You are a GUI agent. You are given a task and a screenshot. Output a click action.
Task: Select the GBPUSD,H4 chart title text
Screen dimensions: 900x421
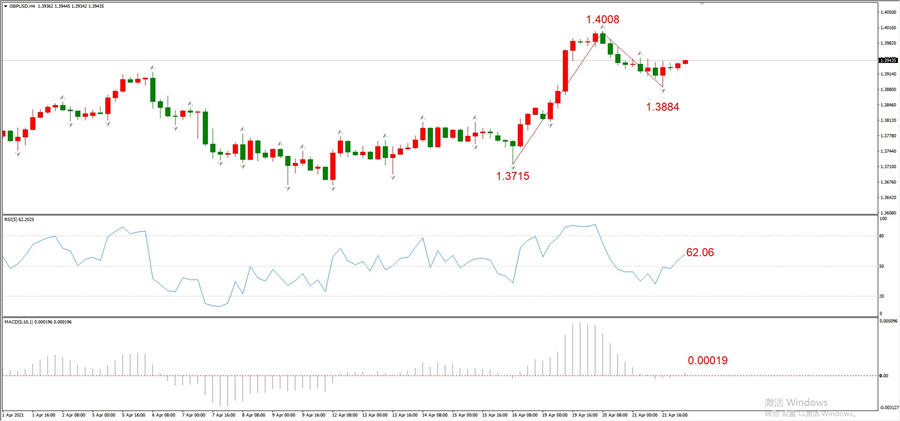(20, 6)
